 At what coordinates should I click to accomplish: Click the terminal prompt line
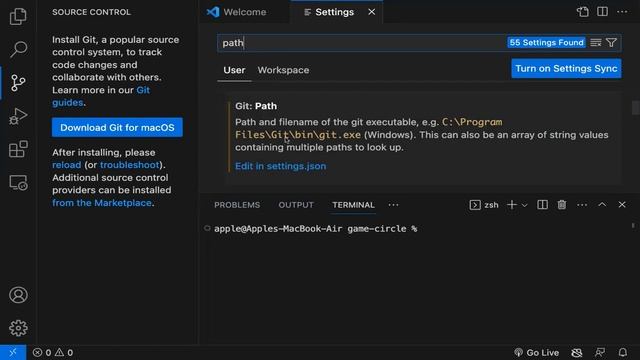click(x=316, y=229)
